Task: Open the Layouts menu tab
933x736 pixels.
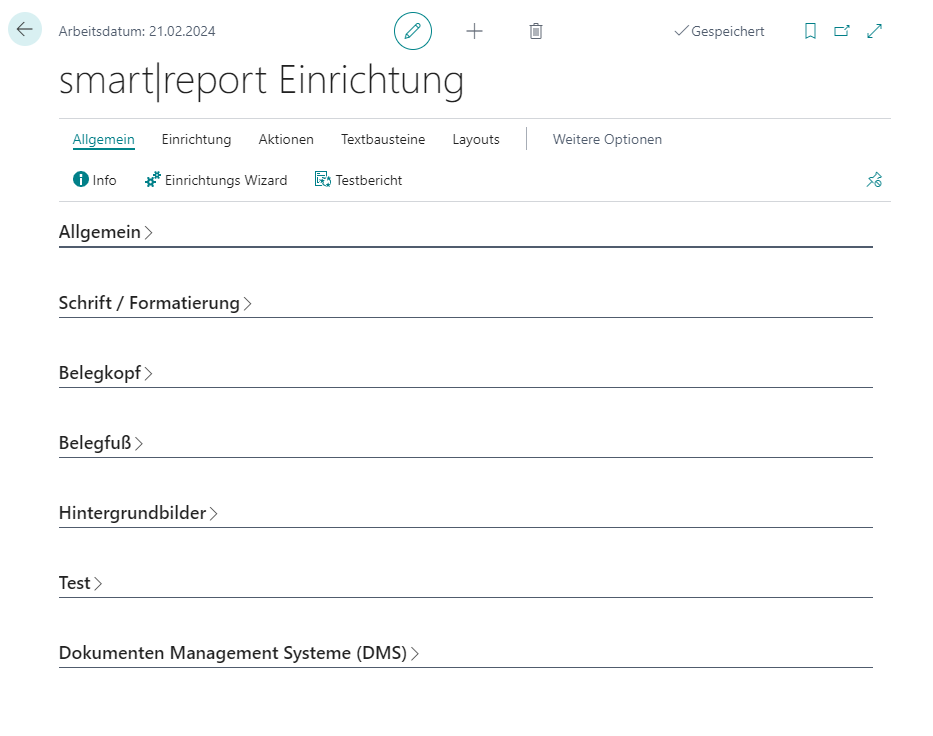Action: [476, 139]
